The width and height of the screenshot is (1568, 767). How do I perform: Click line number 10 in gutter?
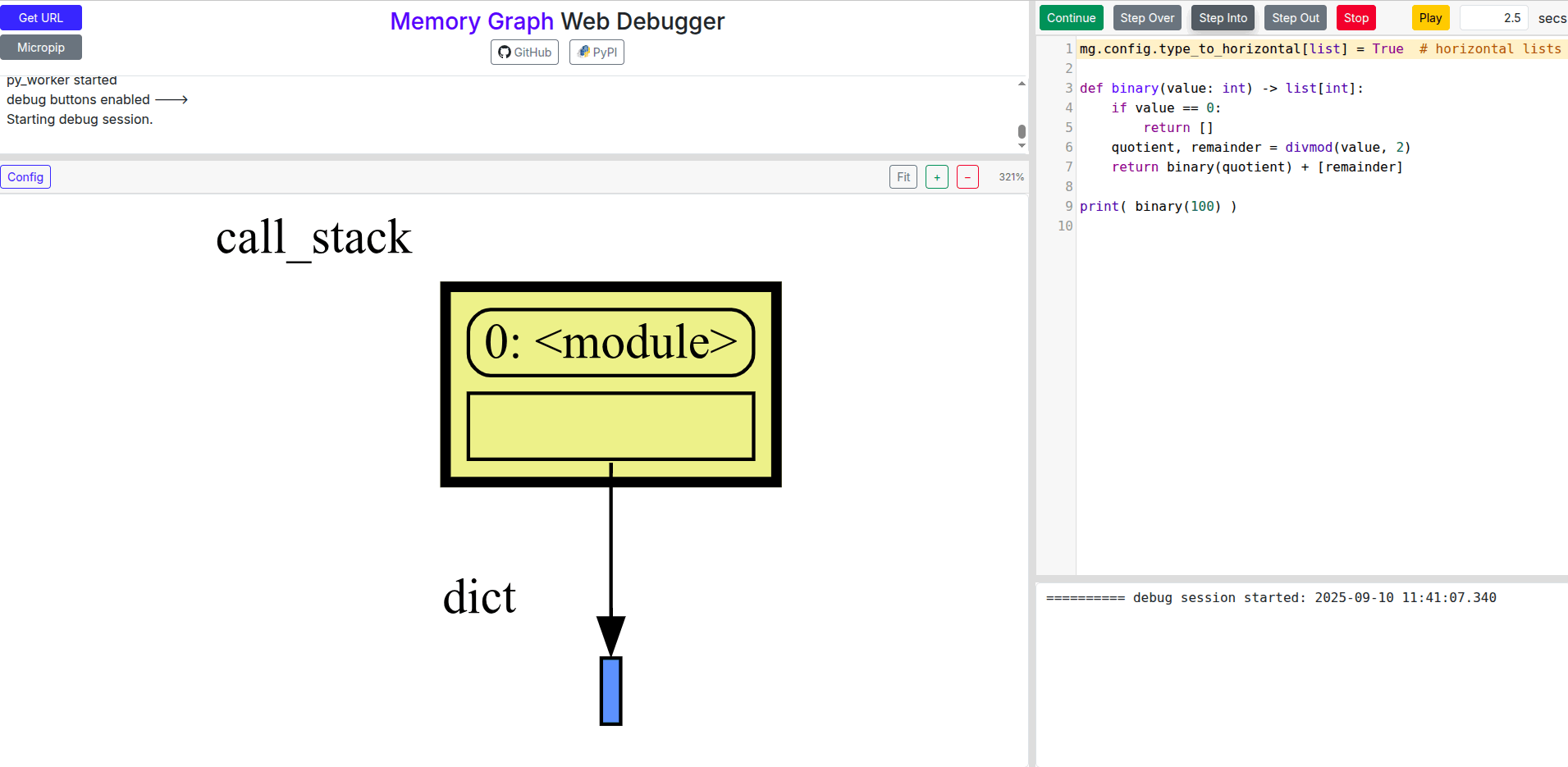[x=1065, y=226]
